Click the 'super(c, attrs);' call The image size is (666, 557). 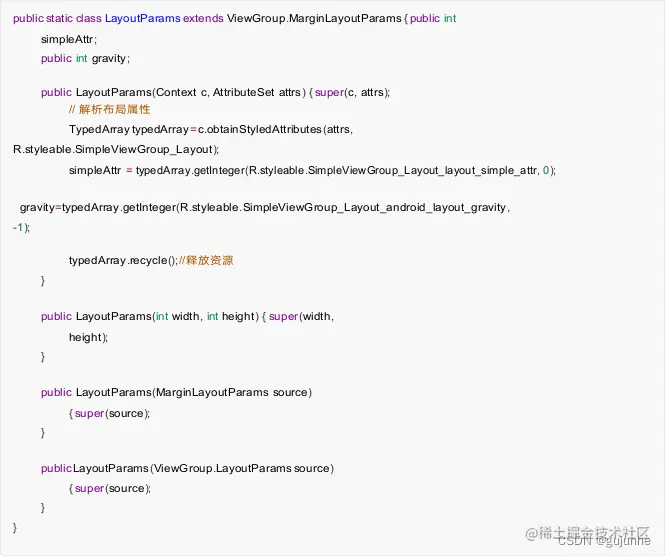[352, 92]
